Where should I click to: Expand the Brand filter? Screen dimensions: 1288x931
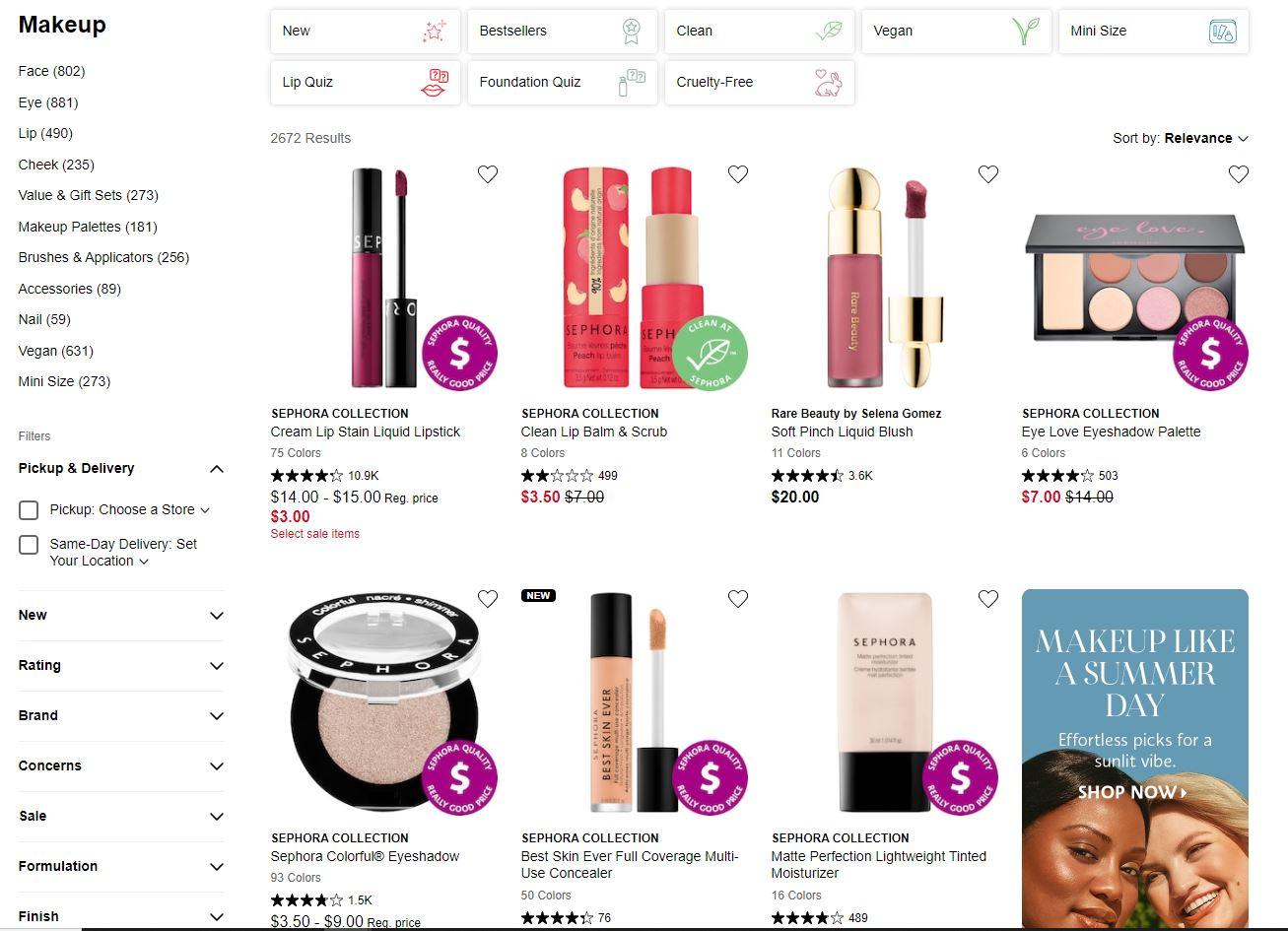121,716
